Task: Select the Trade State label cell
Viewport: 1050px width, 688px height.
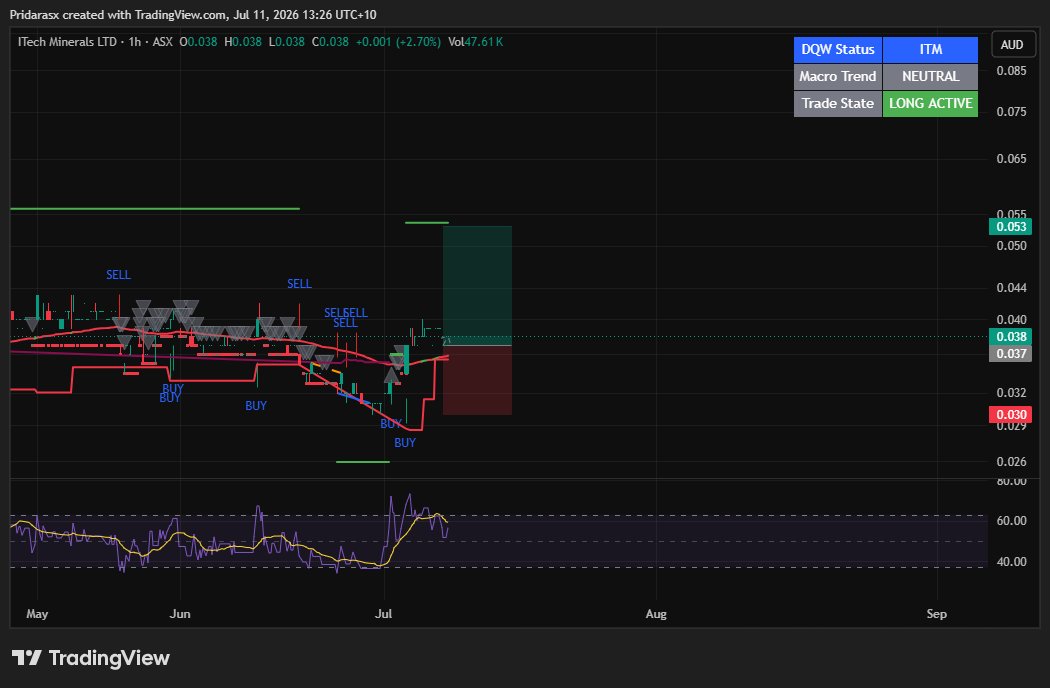Action: tap(838, 104)
